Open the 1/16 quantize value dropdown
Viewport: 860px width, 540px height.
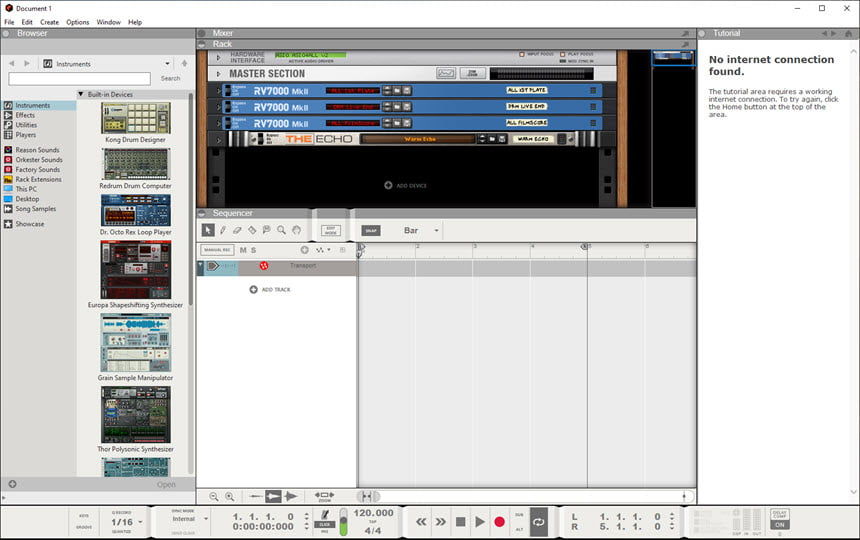(x=140, y=522)
